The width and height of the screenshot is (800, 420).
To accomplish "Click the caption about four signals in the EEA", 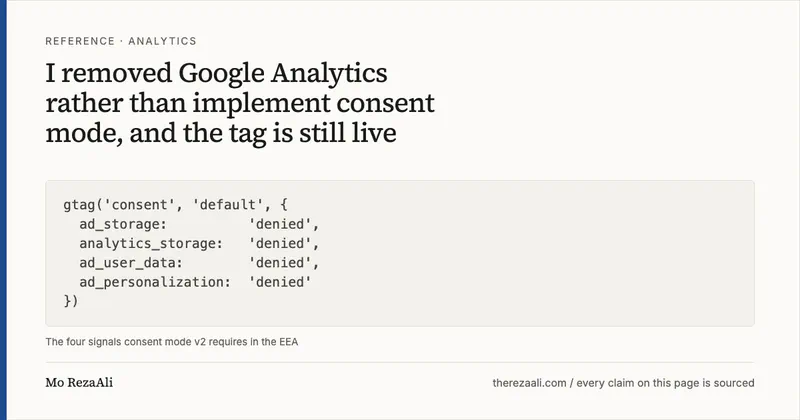I will click(x=171, y=342).
